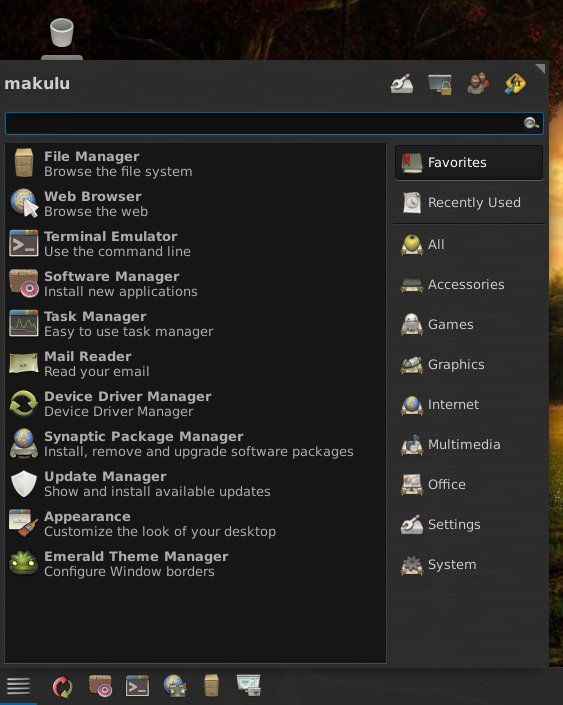The height and width of the screenshot is (705, 563).
Task: Focus the menu search field
Action: (274, 123)
